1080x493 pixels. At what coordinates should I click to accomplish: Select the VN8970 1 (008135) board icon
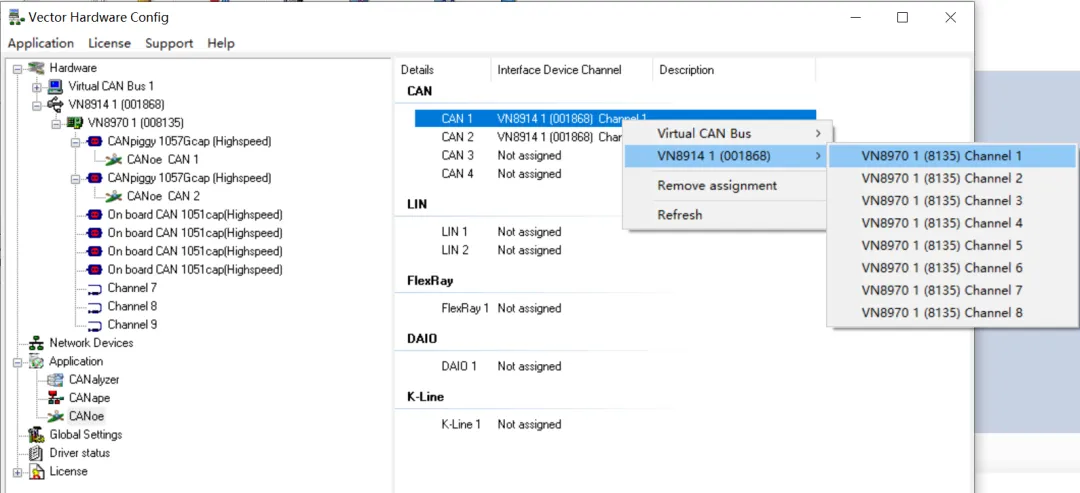[x=75, y=123]
